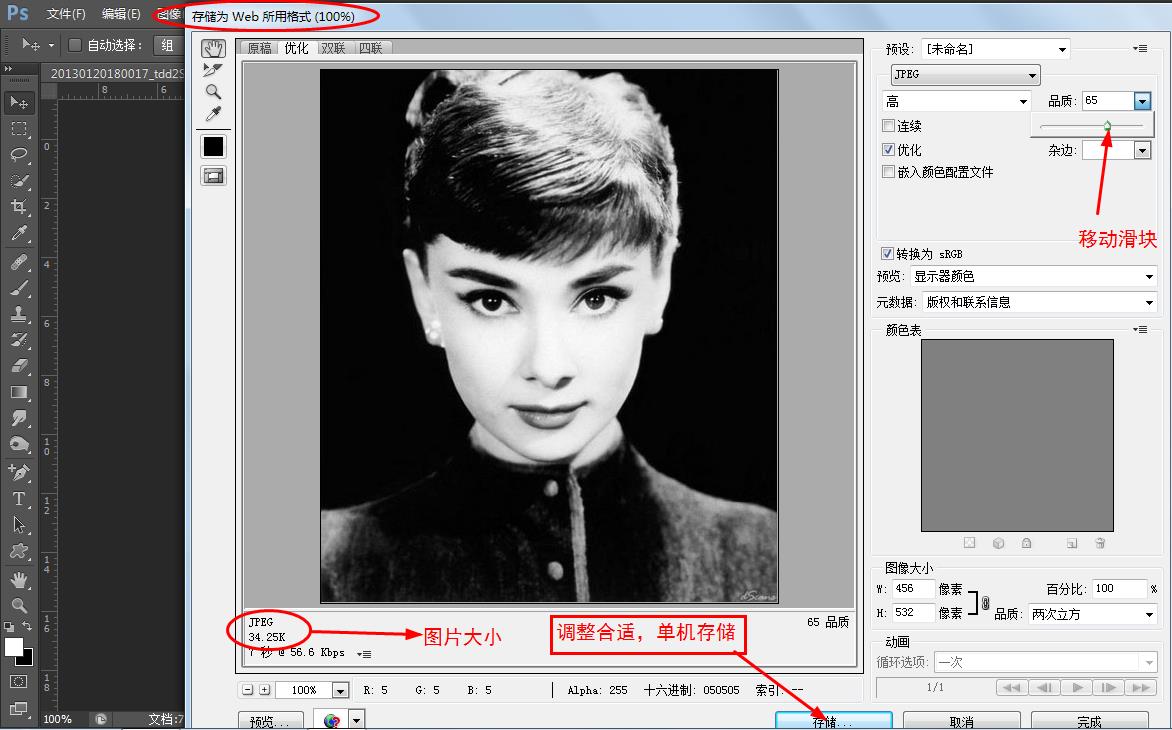
Task: Expand the 元数据 dropdown
Action: [1039, 302]
